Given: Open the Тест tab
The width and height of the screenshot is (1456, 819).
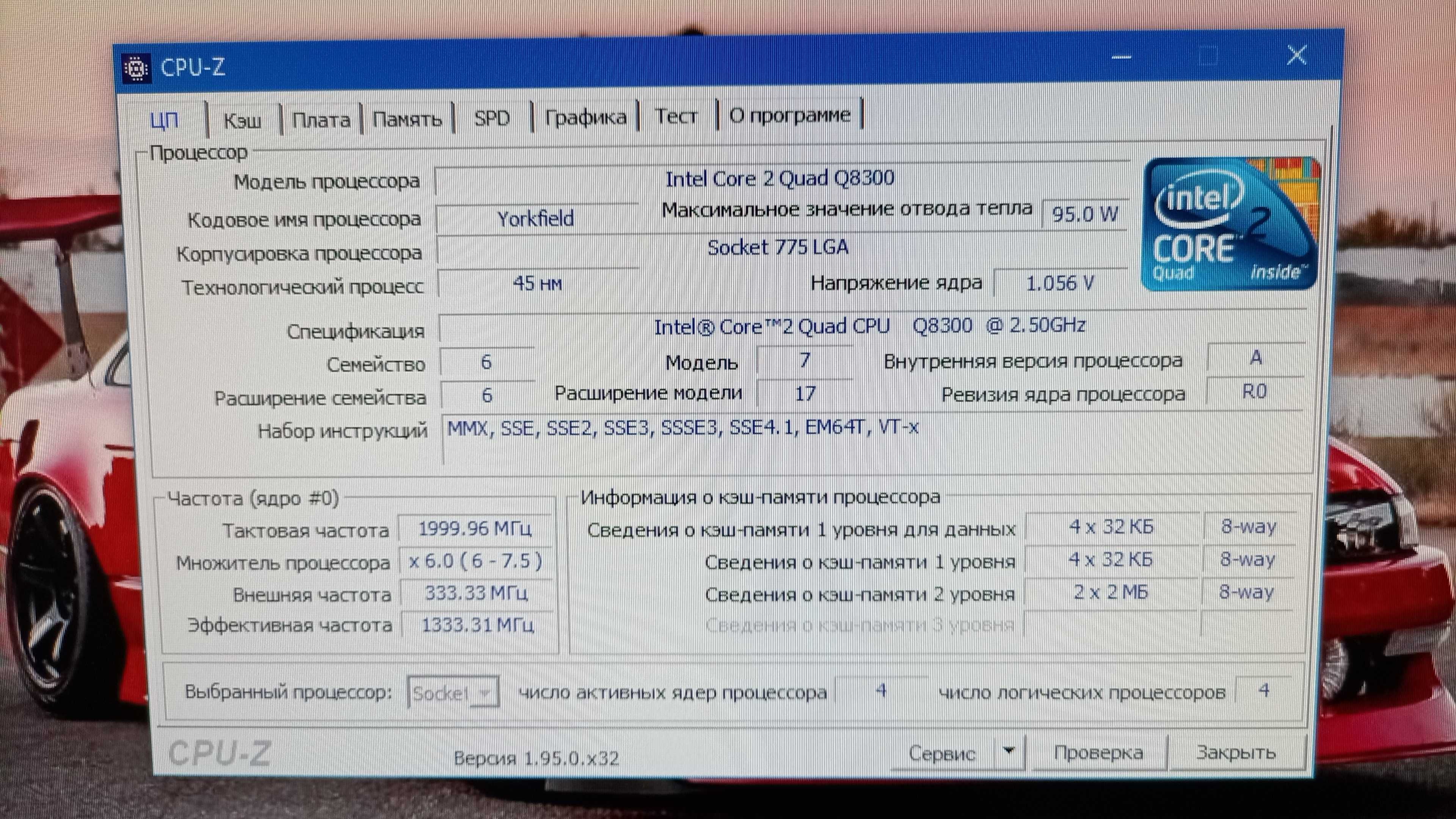Looking at the screenshot, I should click(x=676, y=116).
